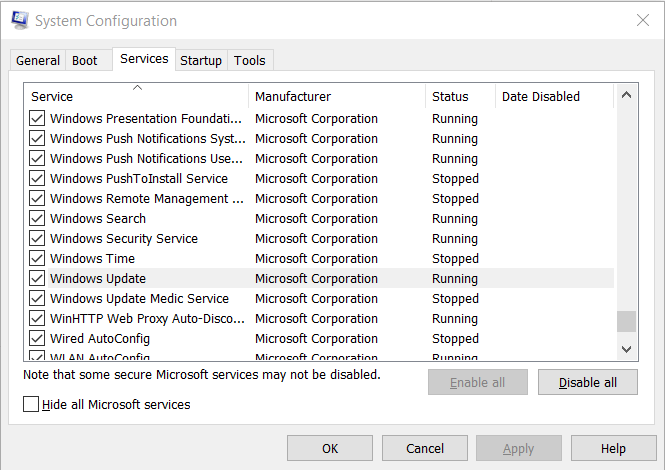Click the Enable all button
The width and height of the screenshot is (665, 470).
pos(478,382)
